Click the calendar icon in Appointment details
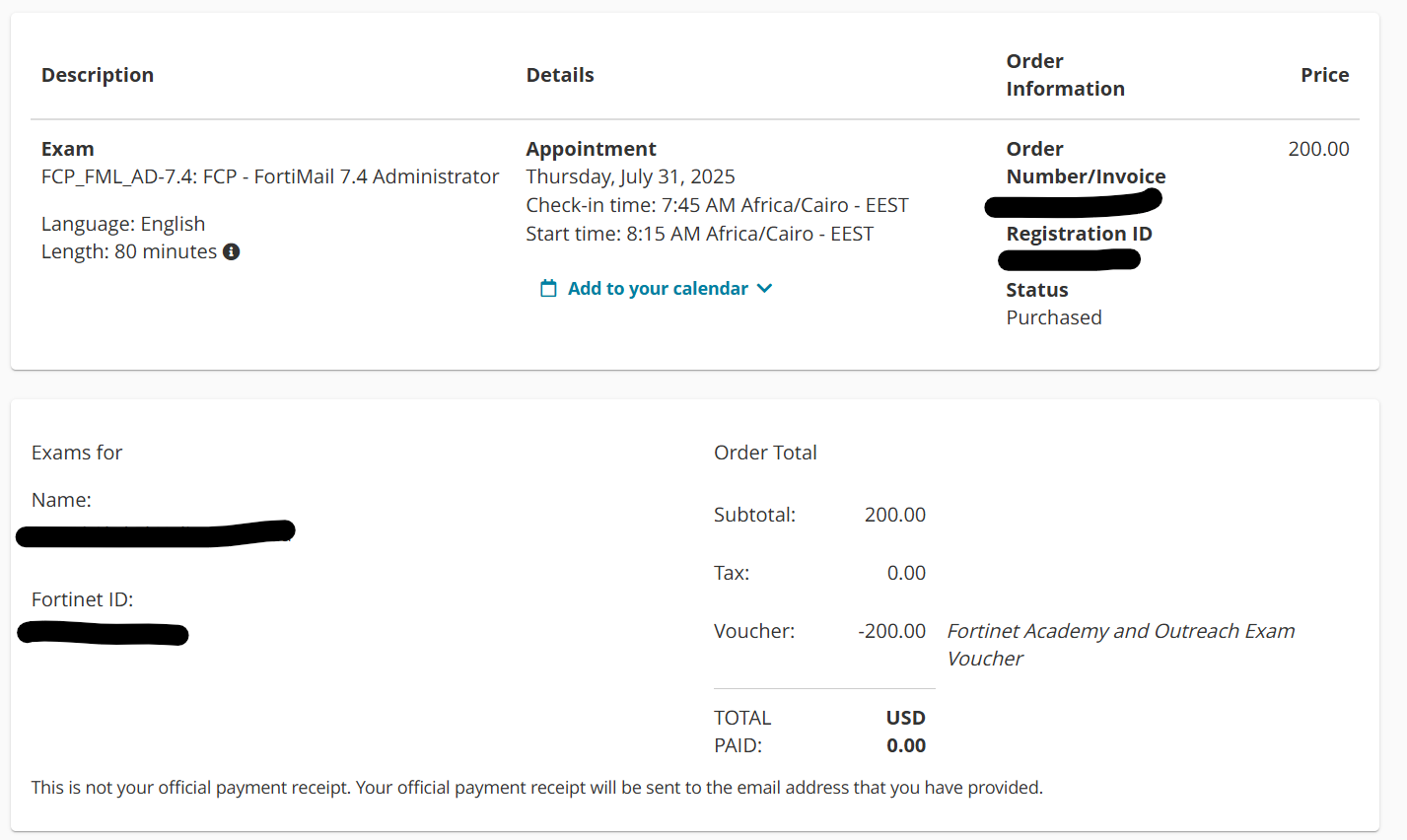 [x=548, y=289]
